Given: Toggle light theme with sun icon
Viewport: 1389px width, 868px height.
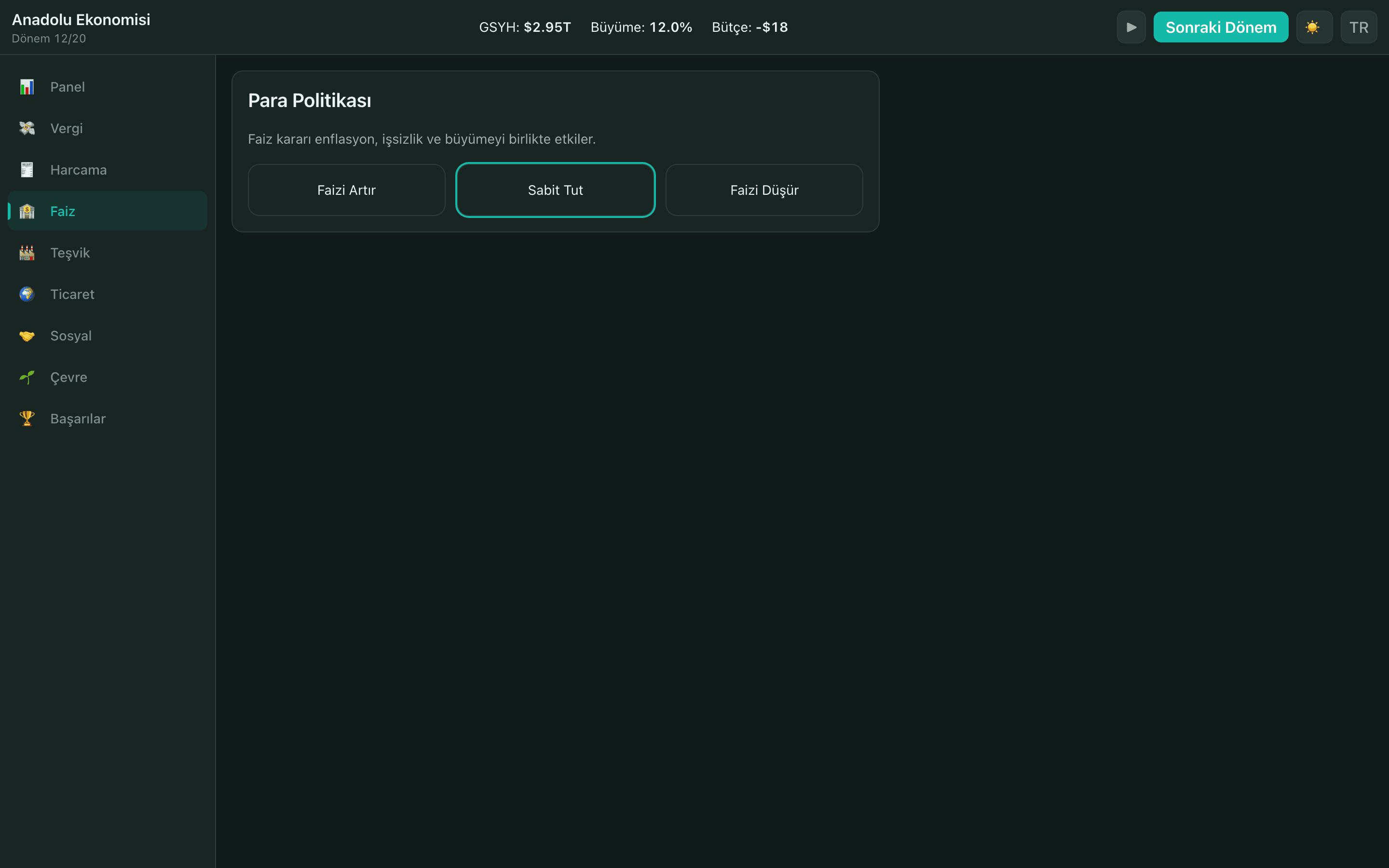Looking at the screenshot, I should pos(1314,27).
